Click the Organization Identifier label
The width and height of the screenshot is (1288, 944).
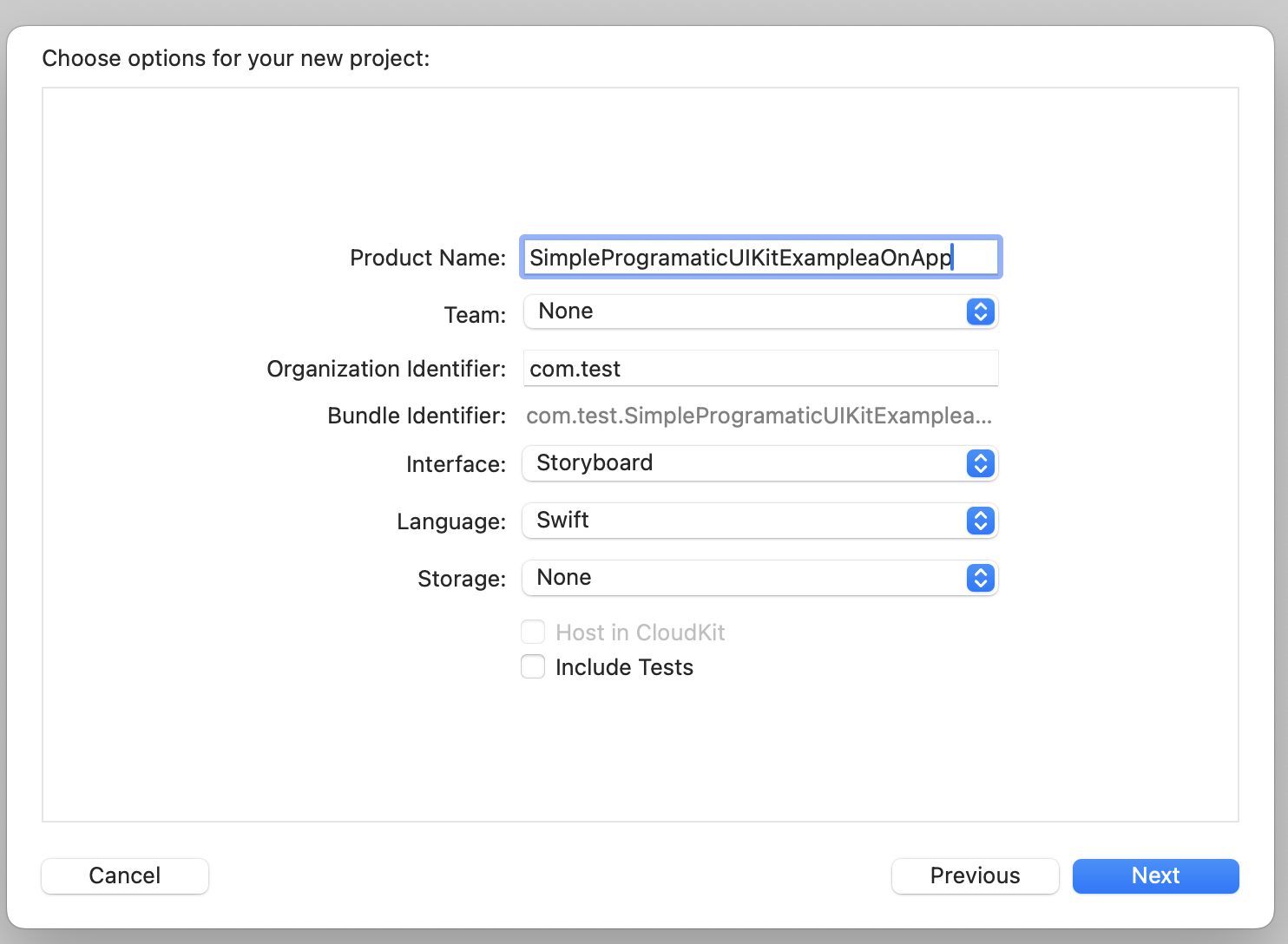click(385, 369)
